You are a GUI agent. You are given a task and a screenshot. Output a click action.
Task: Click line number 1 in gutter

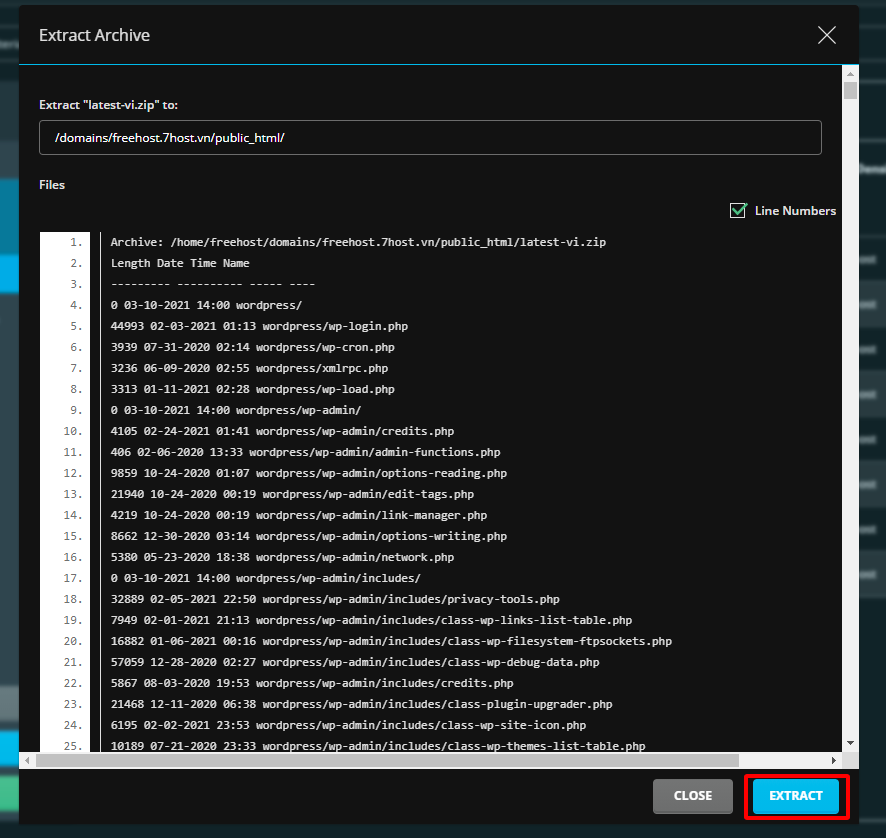pyautogui.click(x=76, y=242)
